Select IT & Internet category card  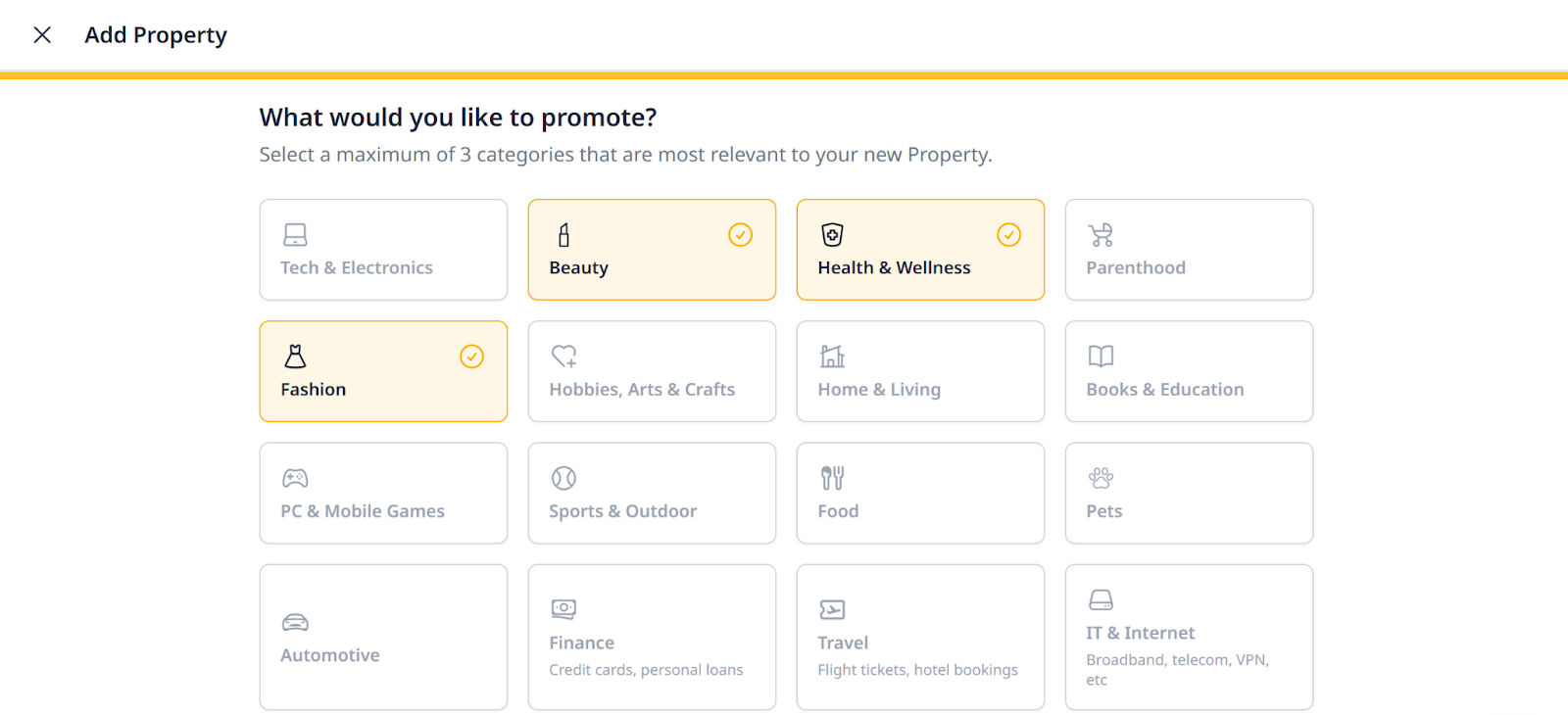pos(1188,637)
